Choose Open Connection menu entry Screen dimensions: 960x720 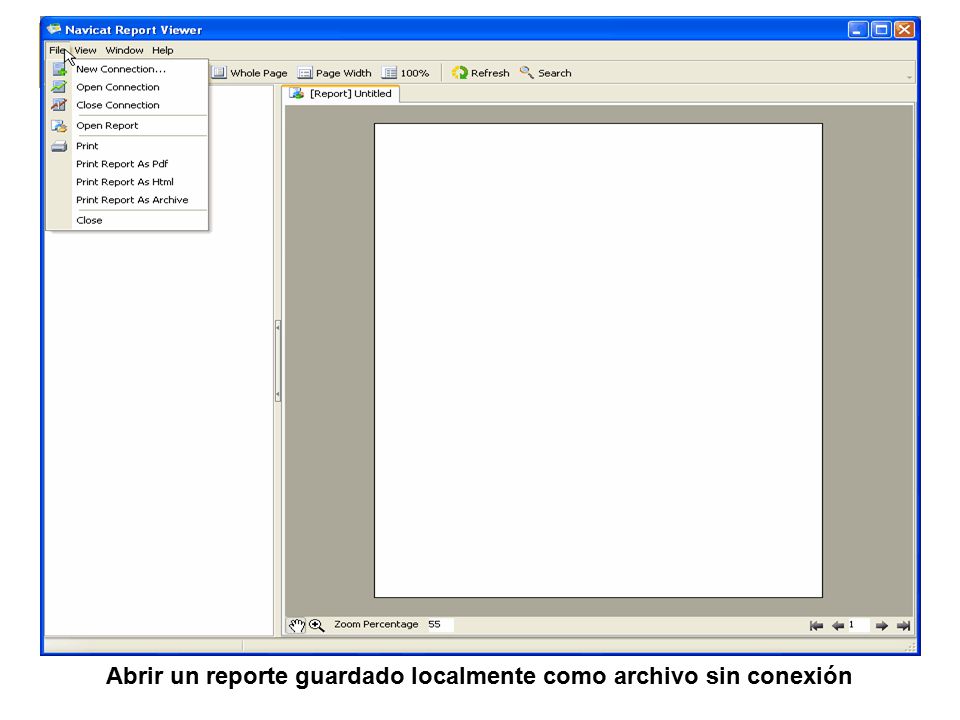(127, 87)
